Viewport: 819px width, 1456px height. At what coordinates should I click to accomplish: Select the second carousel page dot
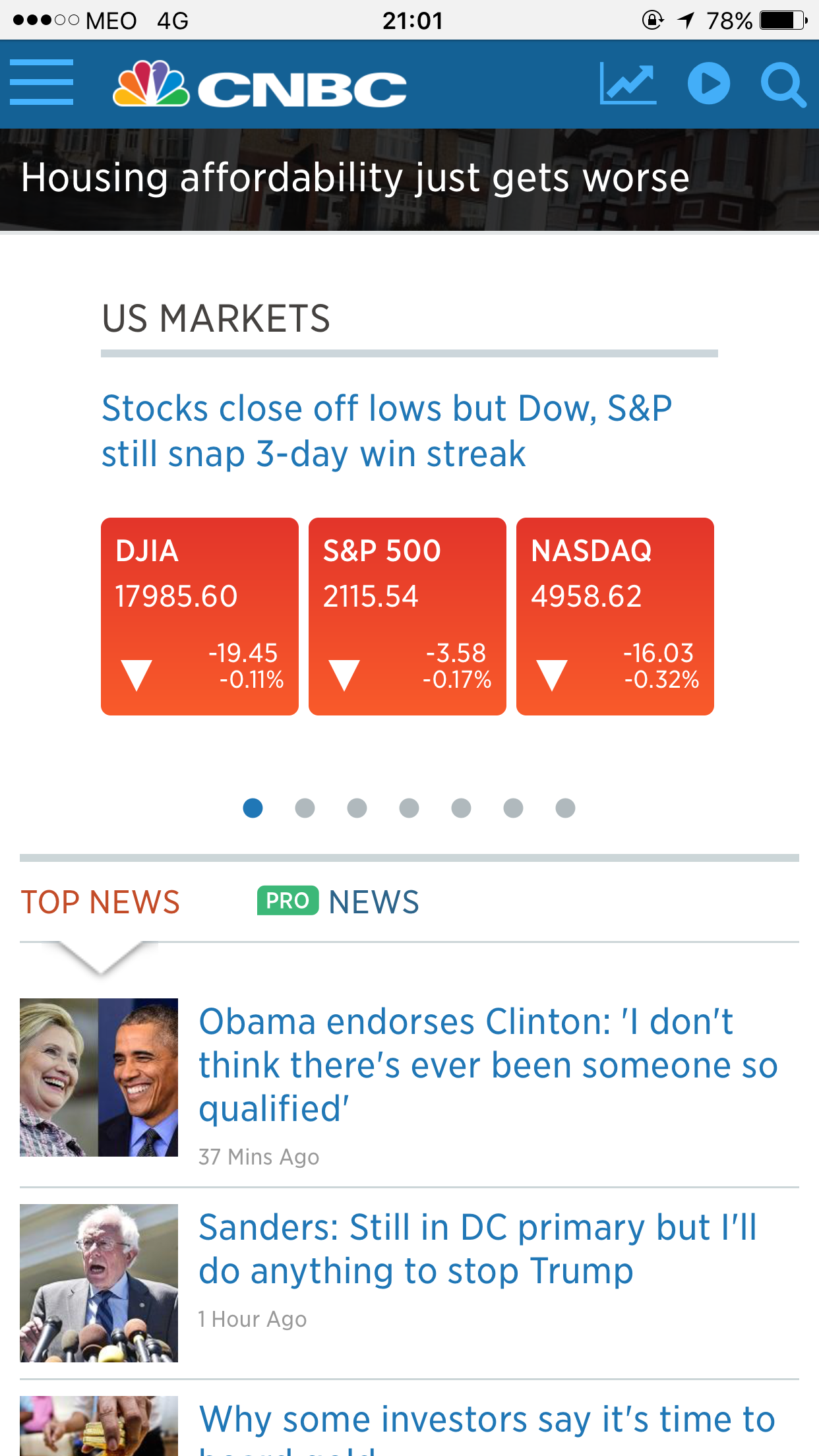point(305,808)
